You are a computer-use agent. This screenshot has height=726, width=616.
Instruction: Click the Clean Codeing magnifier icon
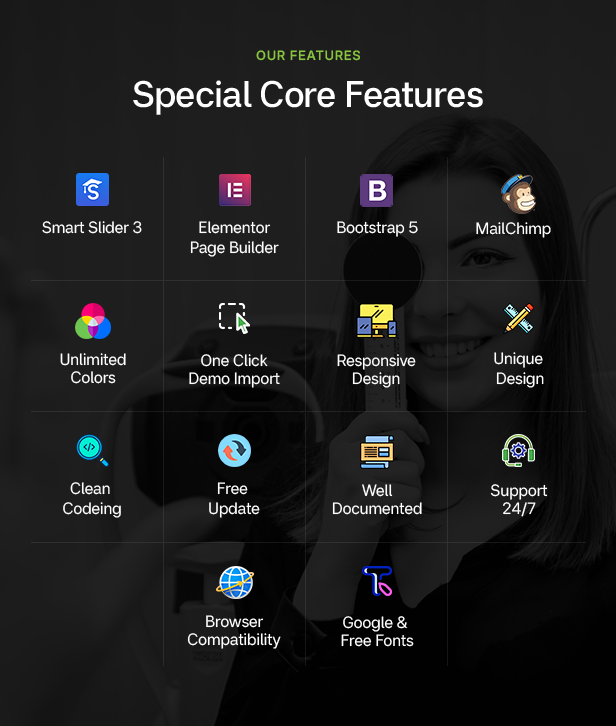(x=92, y=450)
